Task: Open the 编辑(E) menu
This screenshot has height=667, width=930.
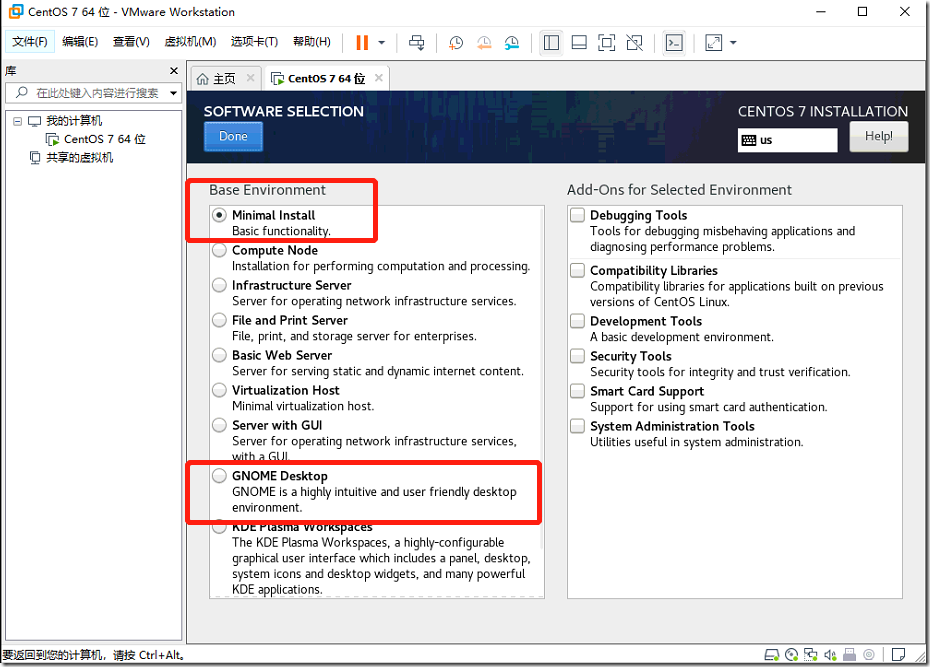Action: pos(80,42)
